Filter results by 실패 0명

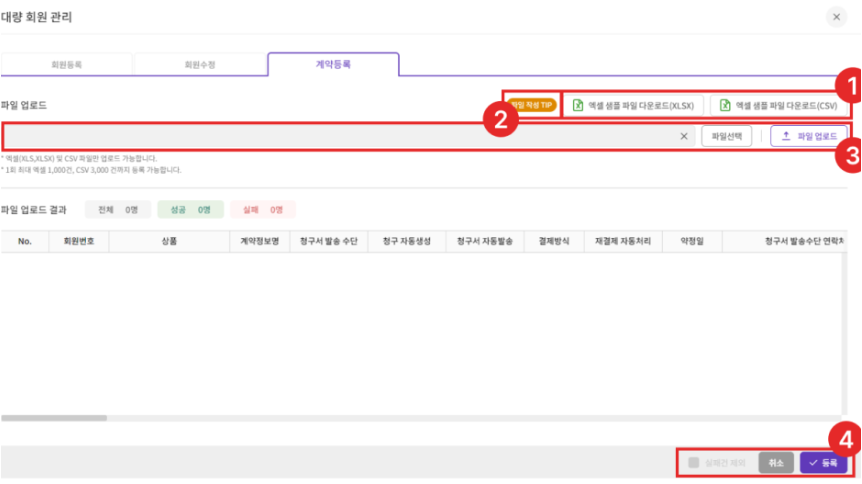(263, 210)
